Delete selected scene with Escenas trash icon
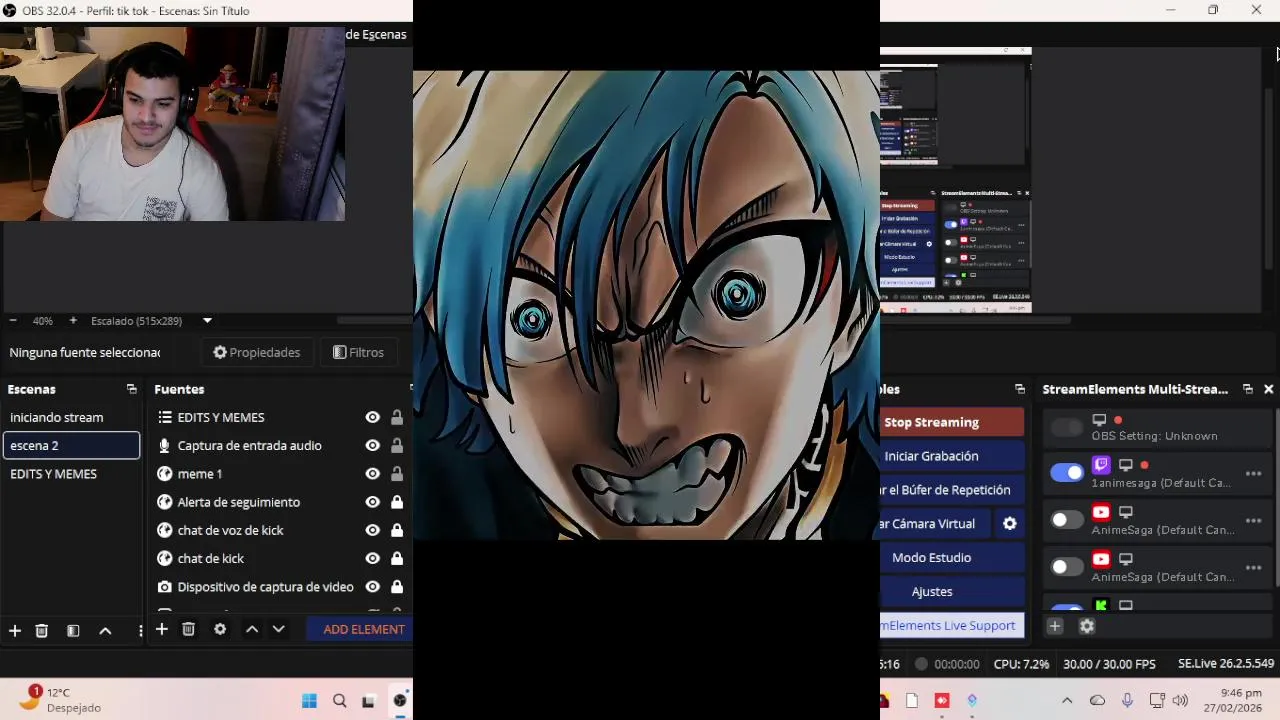The image size is (1280, 720). [42, 631]
